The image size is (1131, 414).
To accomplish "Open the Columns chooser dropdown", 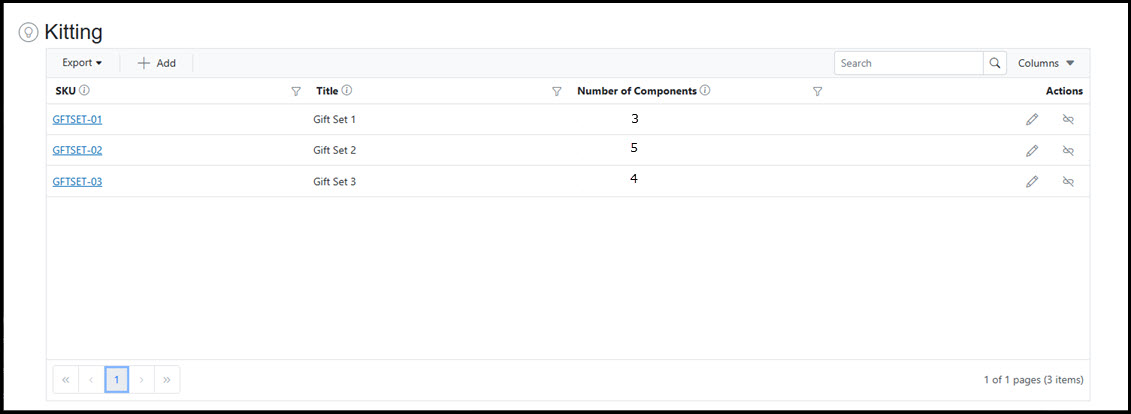I will 1046,63.
